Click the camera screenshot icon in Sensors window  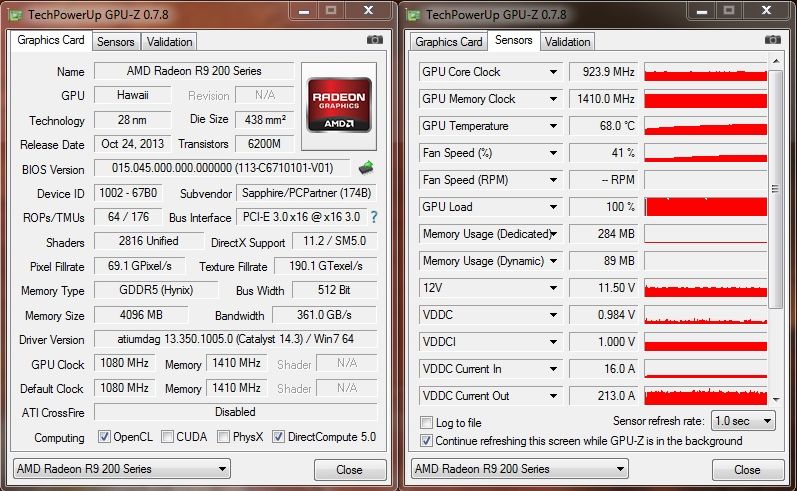click(773, 40)
